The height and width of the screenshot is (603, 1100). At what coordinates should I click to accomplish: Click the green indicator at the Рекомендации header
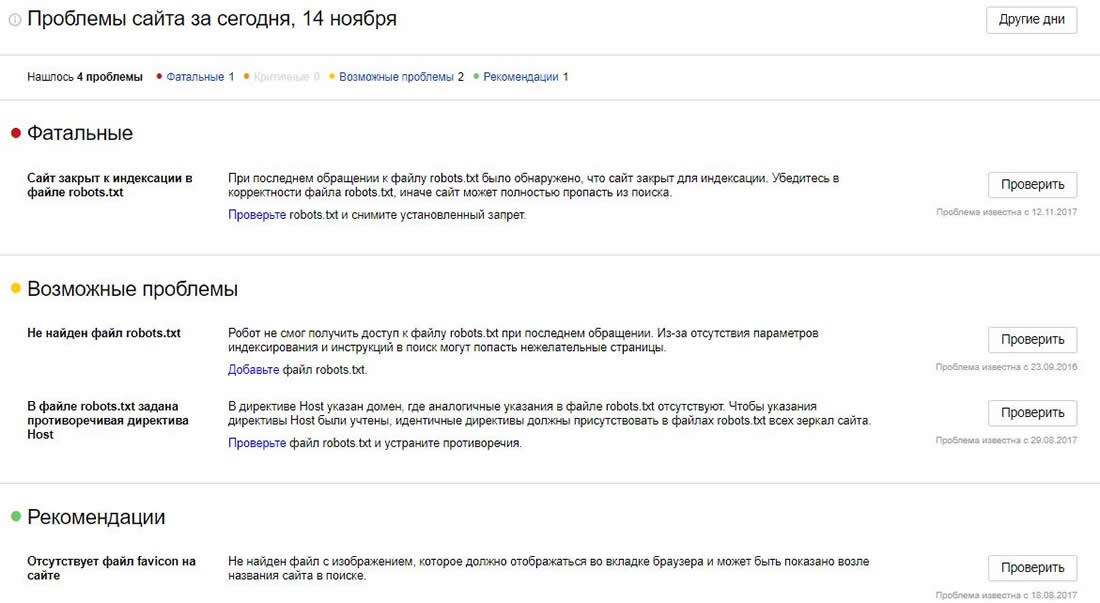[x=16, y=517]
